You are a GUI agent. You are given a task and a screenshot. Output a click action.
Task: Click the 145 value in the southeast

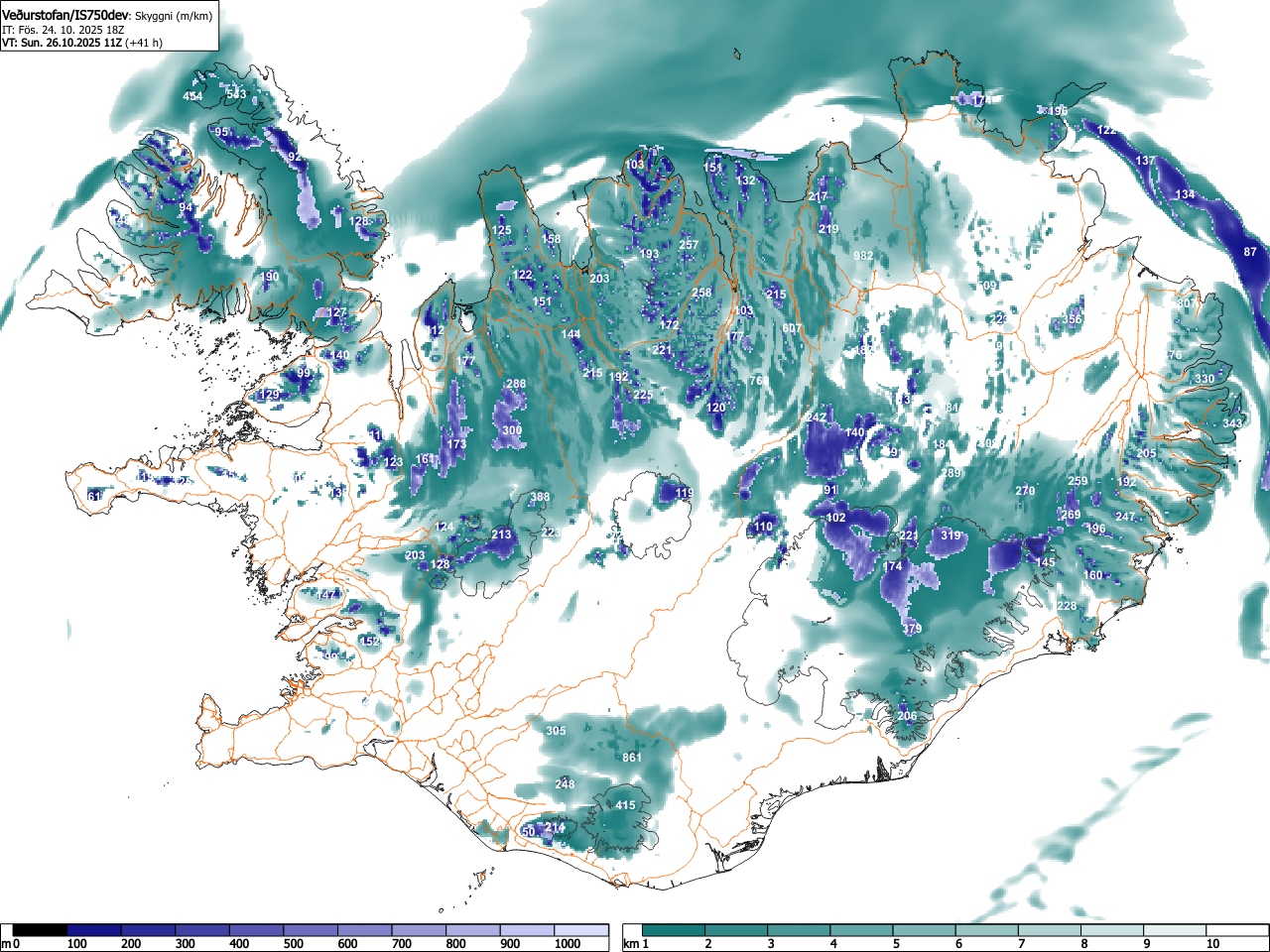1046,562
